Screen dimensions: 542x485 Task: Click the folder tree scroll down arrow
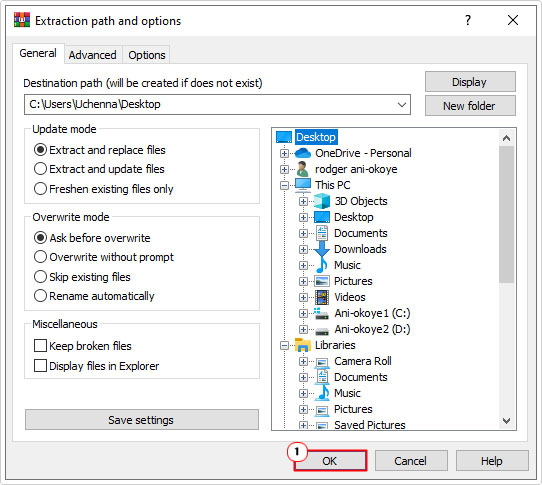pos(506,421)
